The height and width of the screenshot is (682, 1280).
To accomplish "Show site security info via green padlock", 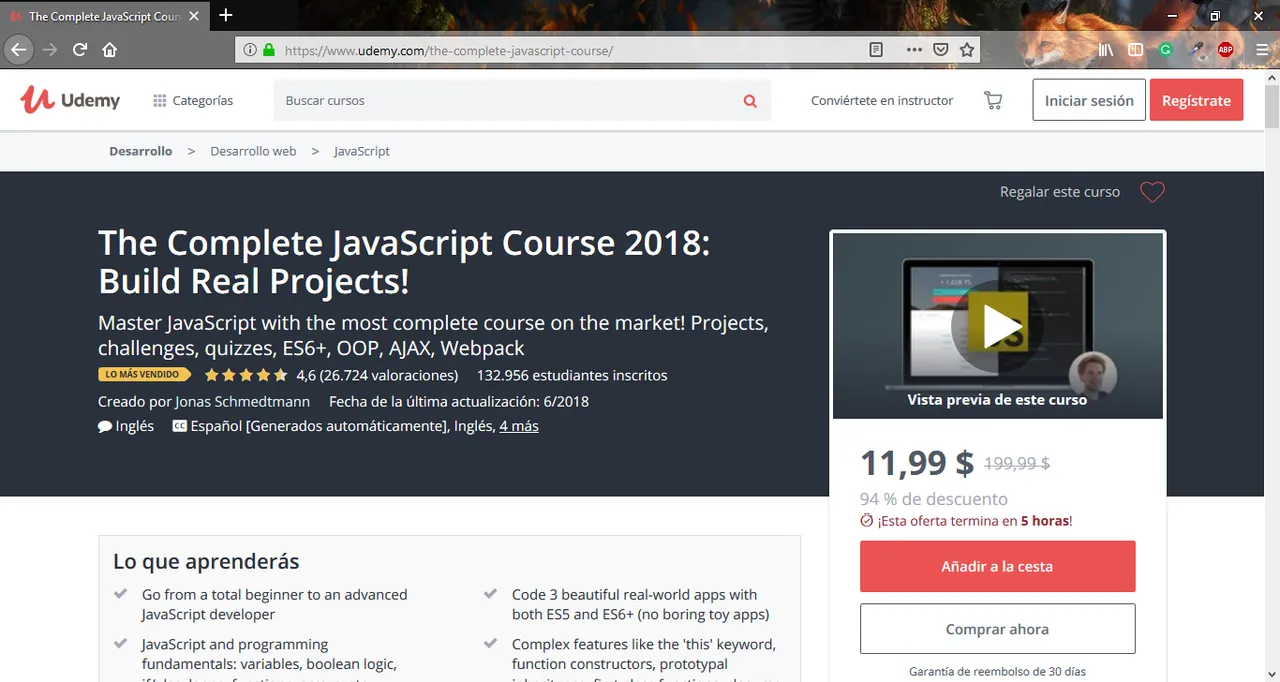I will [x=268, y=49].
